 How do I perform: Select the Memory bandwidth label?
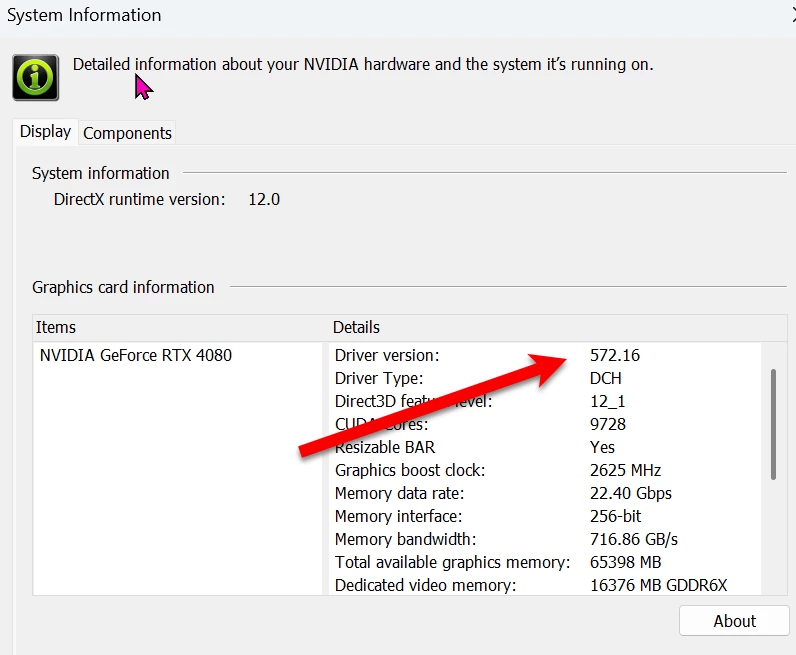(x=406, y=539)
